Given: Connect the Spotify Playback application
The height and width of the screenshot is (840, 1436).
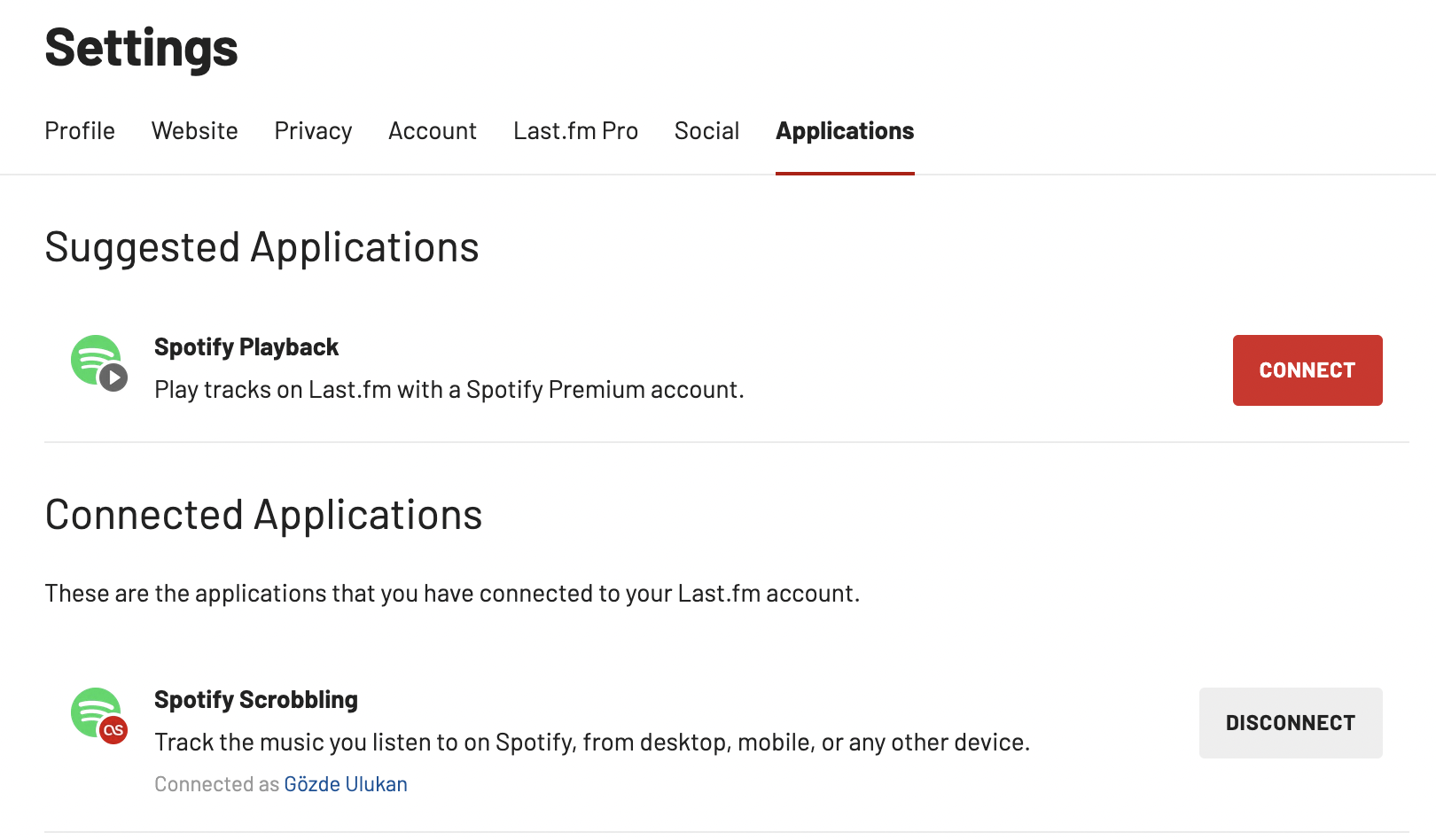Looking at the screenshot, I should pos(1307,370).
